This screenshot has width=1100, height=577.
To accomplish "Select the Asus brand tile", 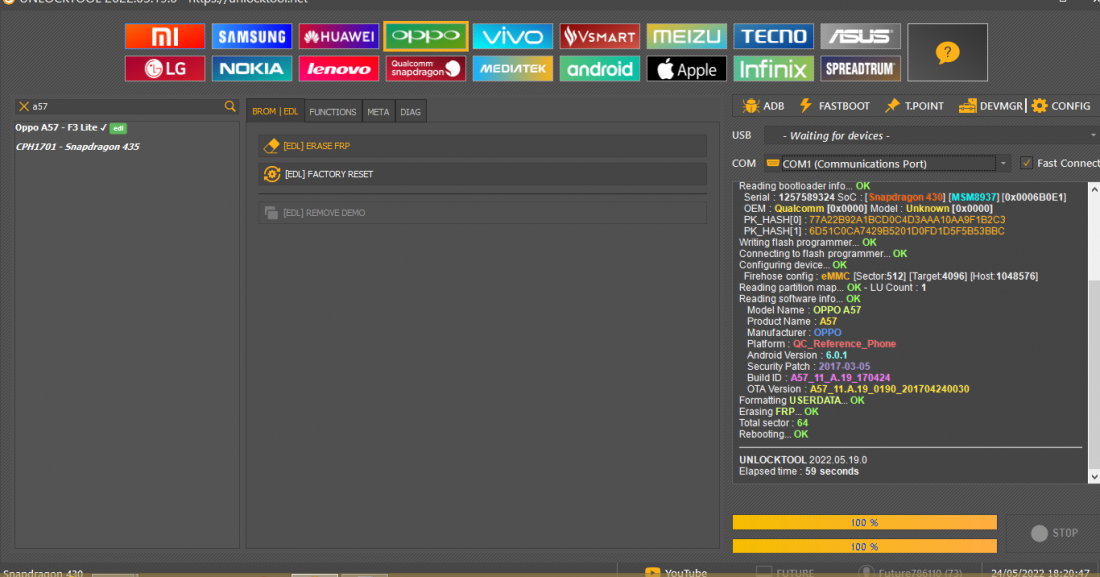I will click(x=861, y=37).
